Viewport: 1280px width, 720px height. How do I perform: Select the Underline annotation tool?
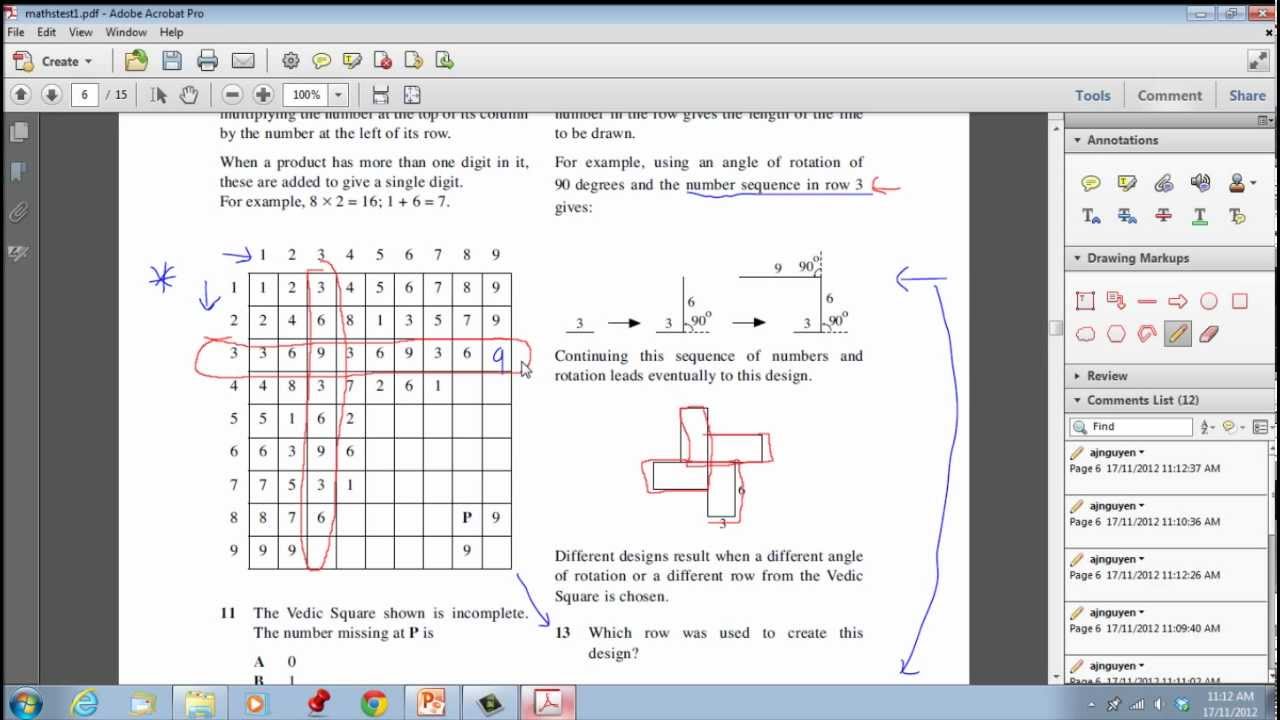pos(1200,215)
